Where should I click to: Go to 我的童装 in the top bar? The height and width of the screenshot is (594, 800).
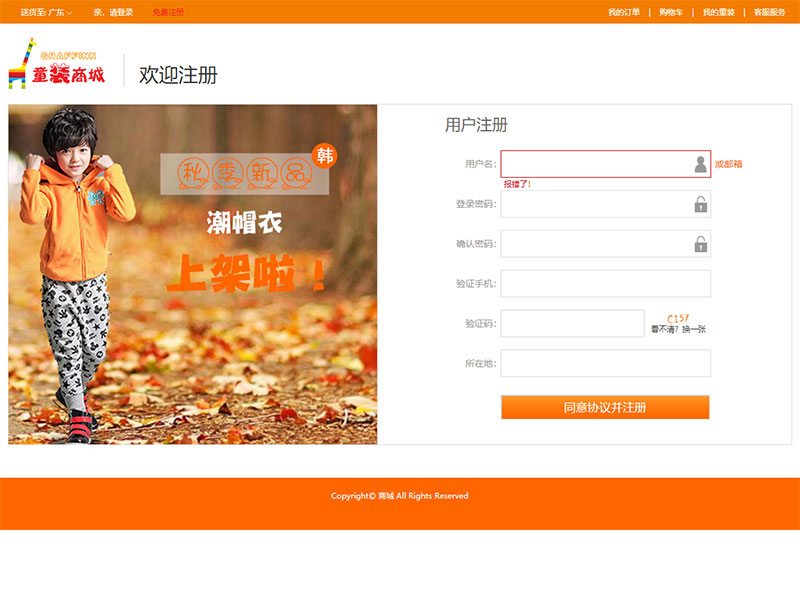pyautogui.click(x=718, y=12)
